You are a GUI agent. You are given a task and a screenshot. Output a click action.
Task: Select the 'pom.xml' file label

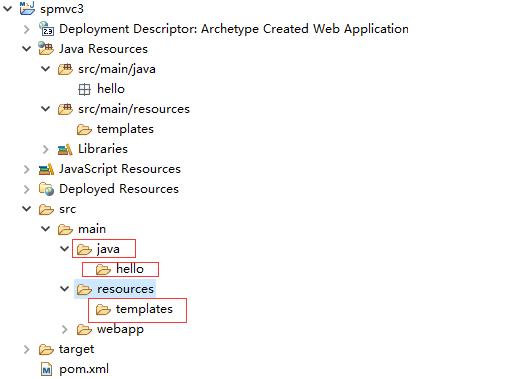[x=84, y=369]
